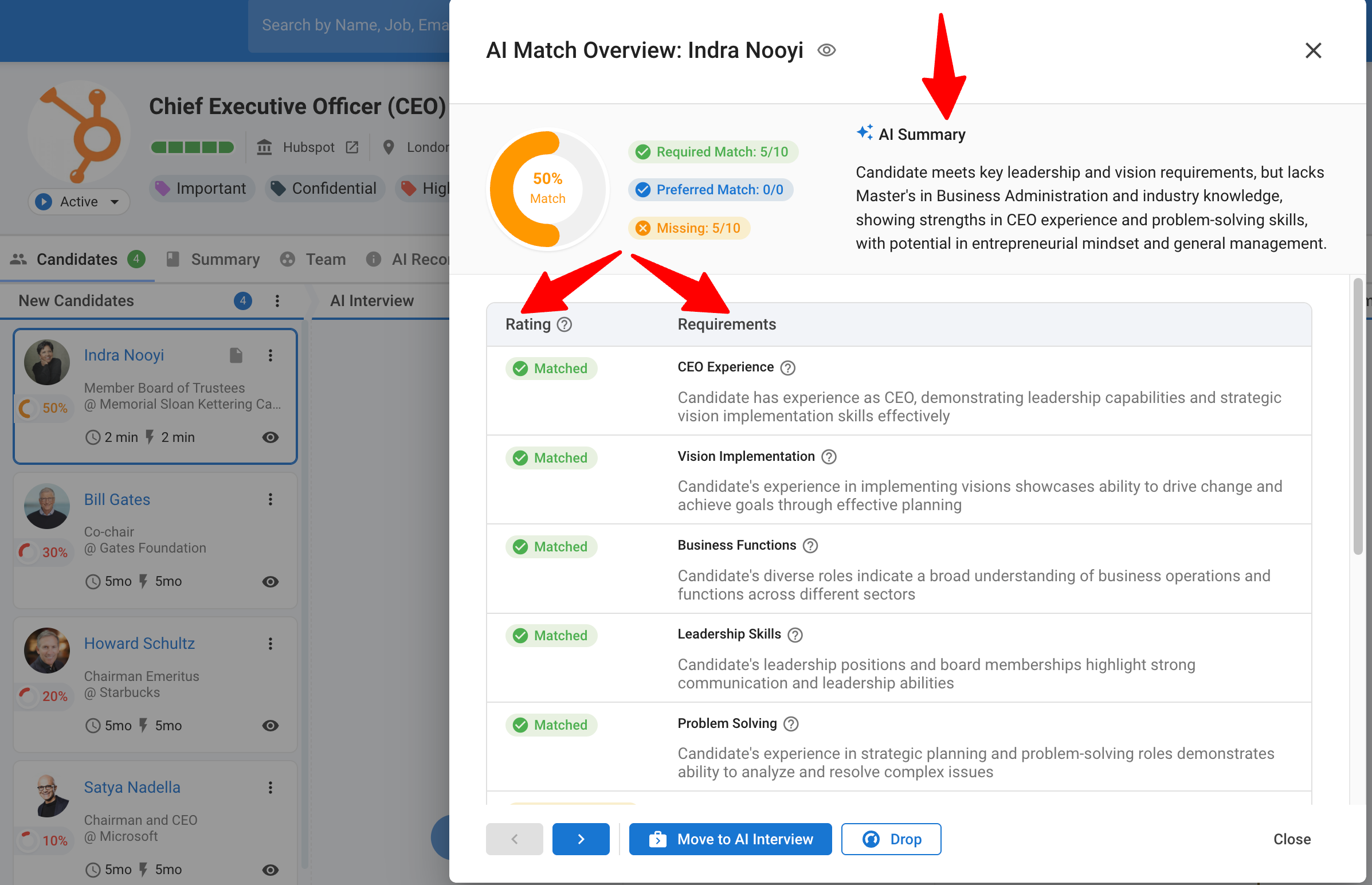This screenshot has height=885, width=1372.
Task: Go to next candidate with blue arrow
Action: click(581, 839)
